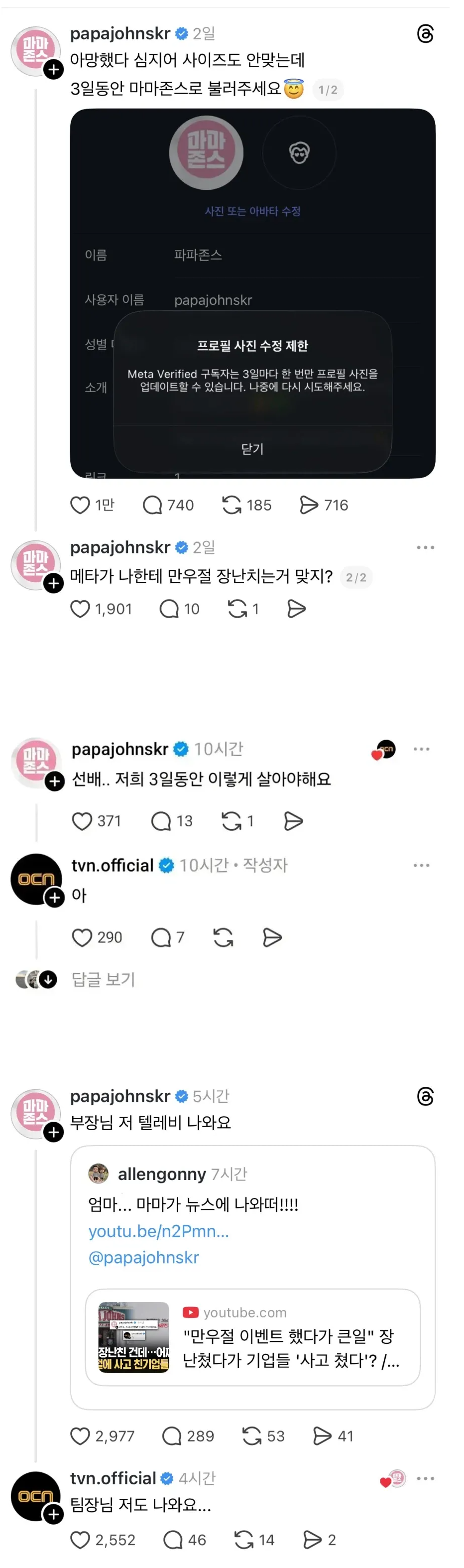Like the '부장님 저 텔레비 나와요' post
464x1568 pixels.
click(80, 1436)
